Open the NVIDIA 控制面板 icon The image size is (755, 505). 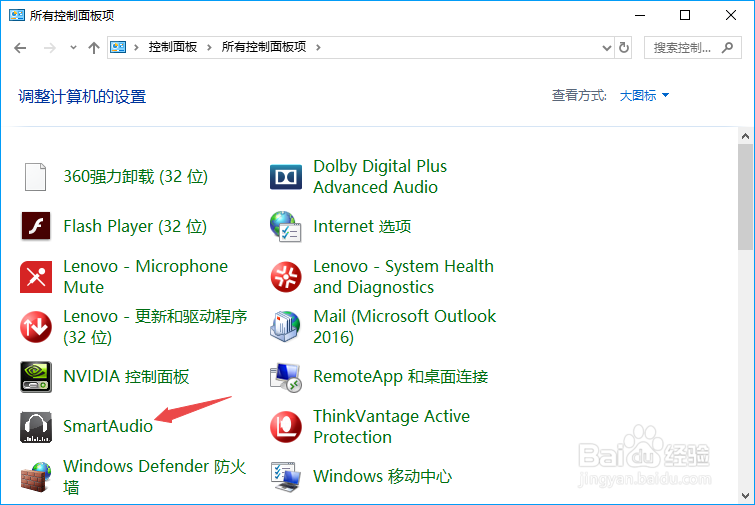(36, 377)
